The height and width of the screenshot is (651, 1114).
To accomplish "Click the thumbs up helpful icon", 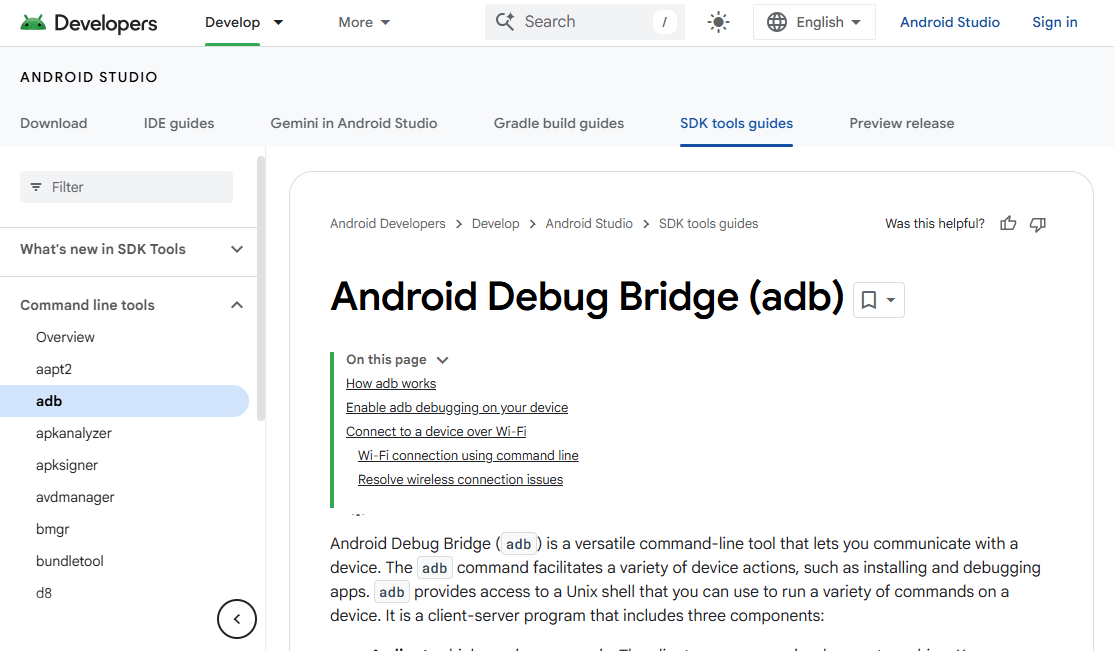I will 1008,224.
